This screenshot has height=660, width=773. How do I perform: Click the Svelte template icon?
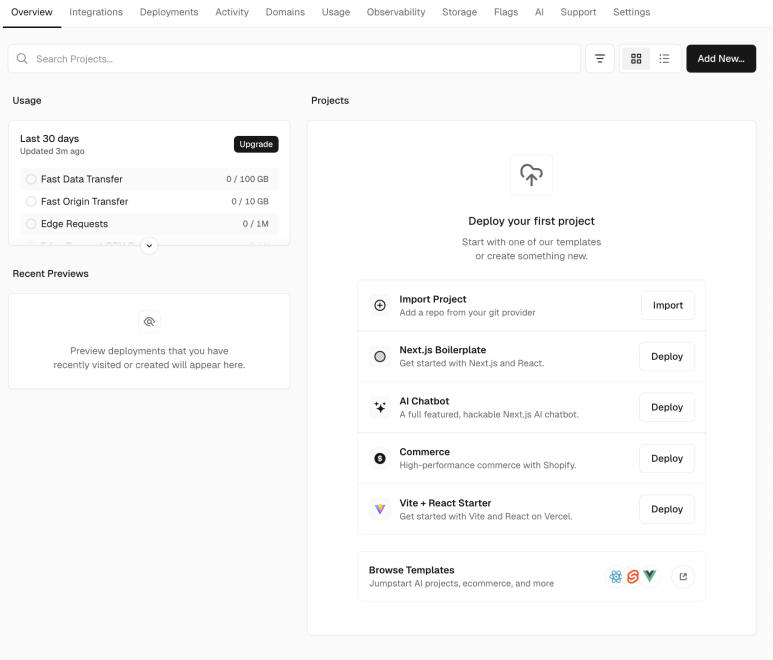633,576
